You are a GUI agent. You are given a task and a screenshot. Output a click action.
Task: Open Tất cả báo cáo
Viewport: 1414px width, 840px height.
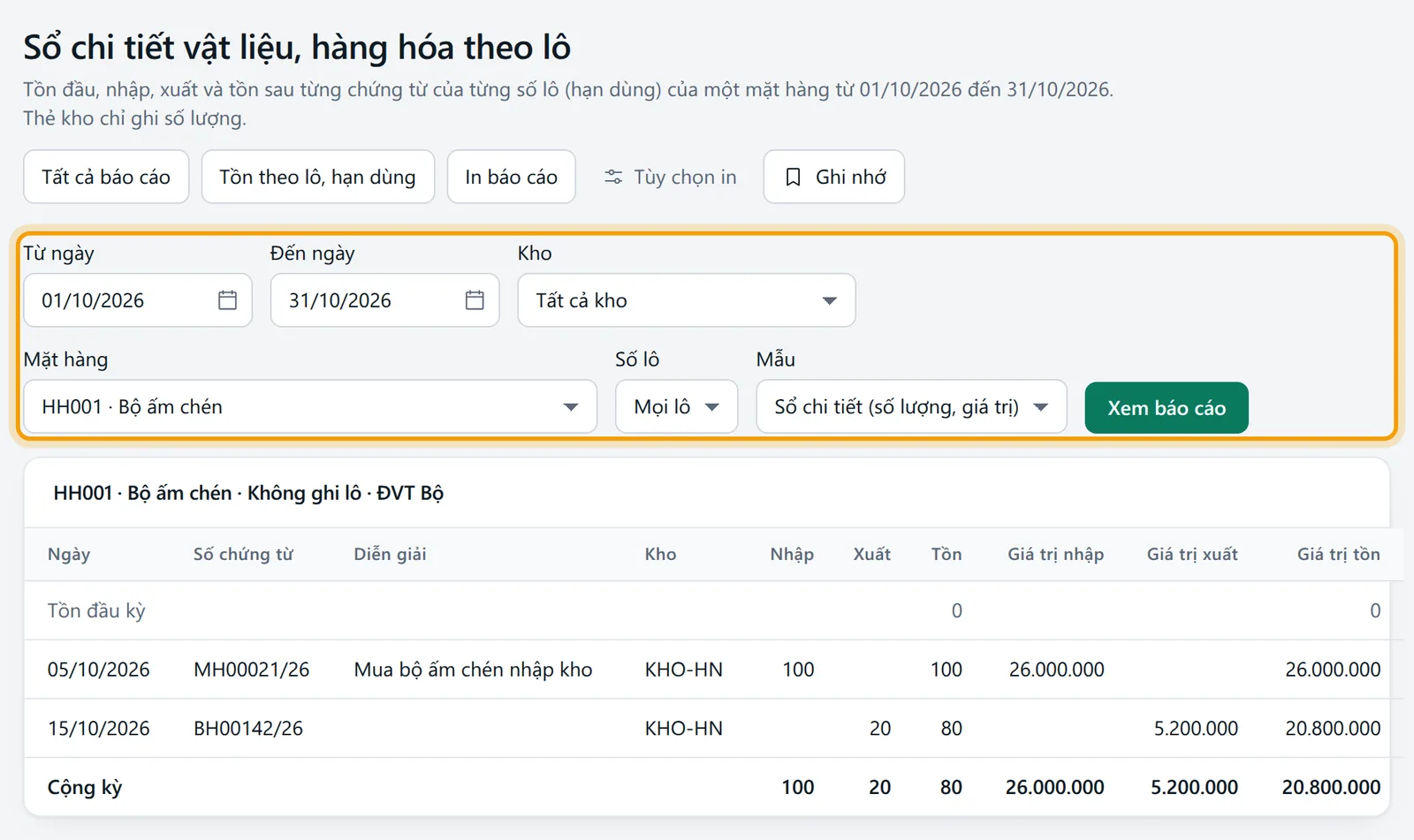(x=106, y=177)
